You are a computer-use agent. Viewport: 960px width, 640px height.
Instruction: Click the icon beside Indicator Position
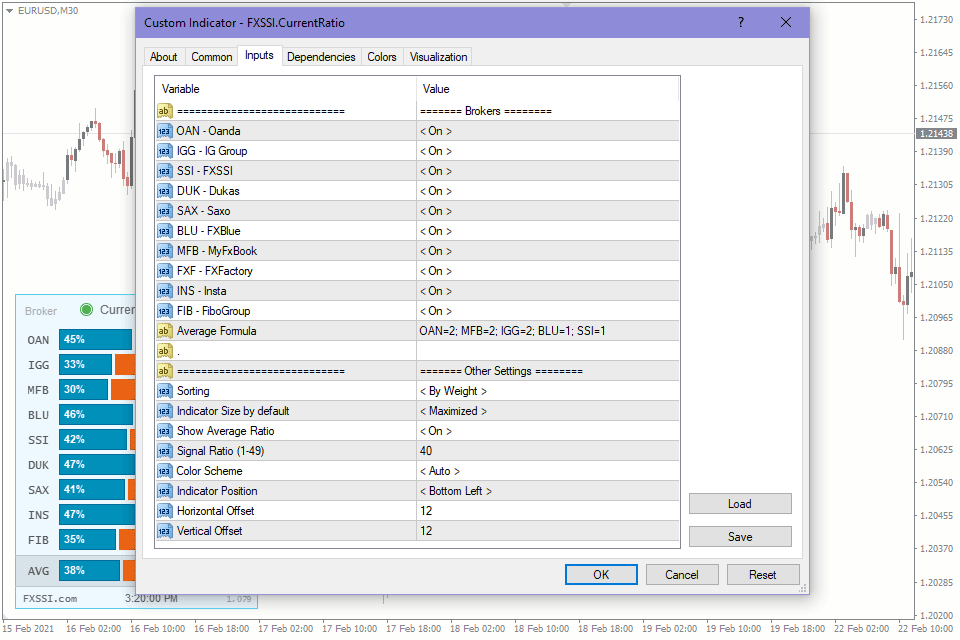click(x=165, y=491)
